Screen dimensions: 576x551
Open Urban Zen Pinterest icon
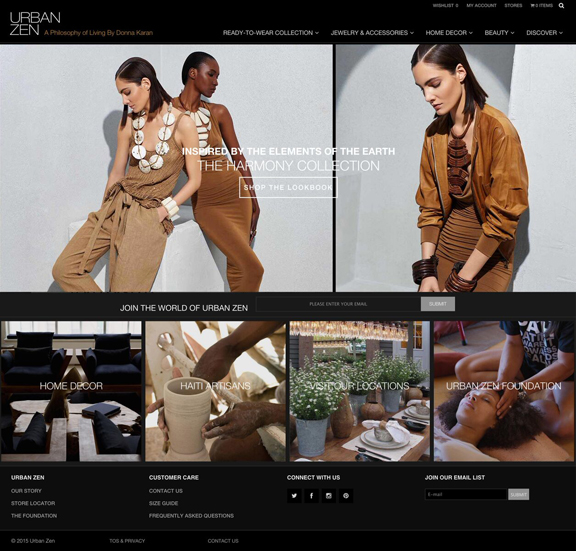[x=346, y=496]
